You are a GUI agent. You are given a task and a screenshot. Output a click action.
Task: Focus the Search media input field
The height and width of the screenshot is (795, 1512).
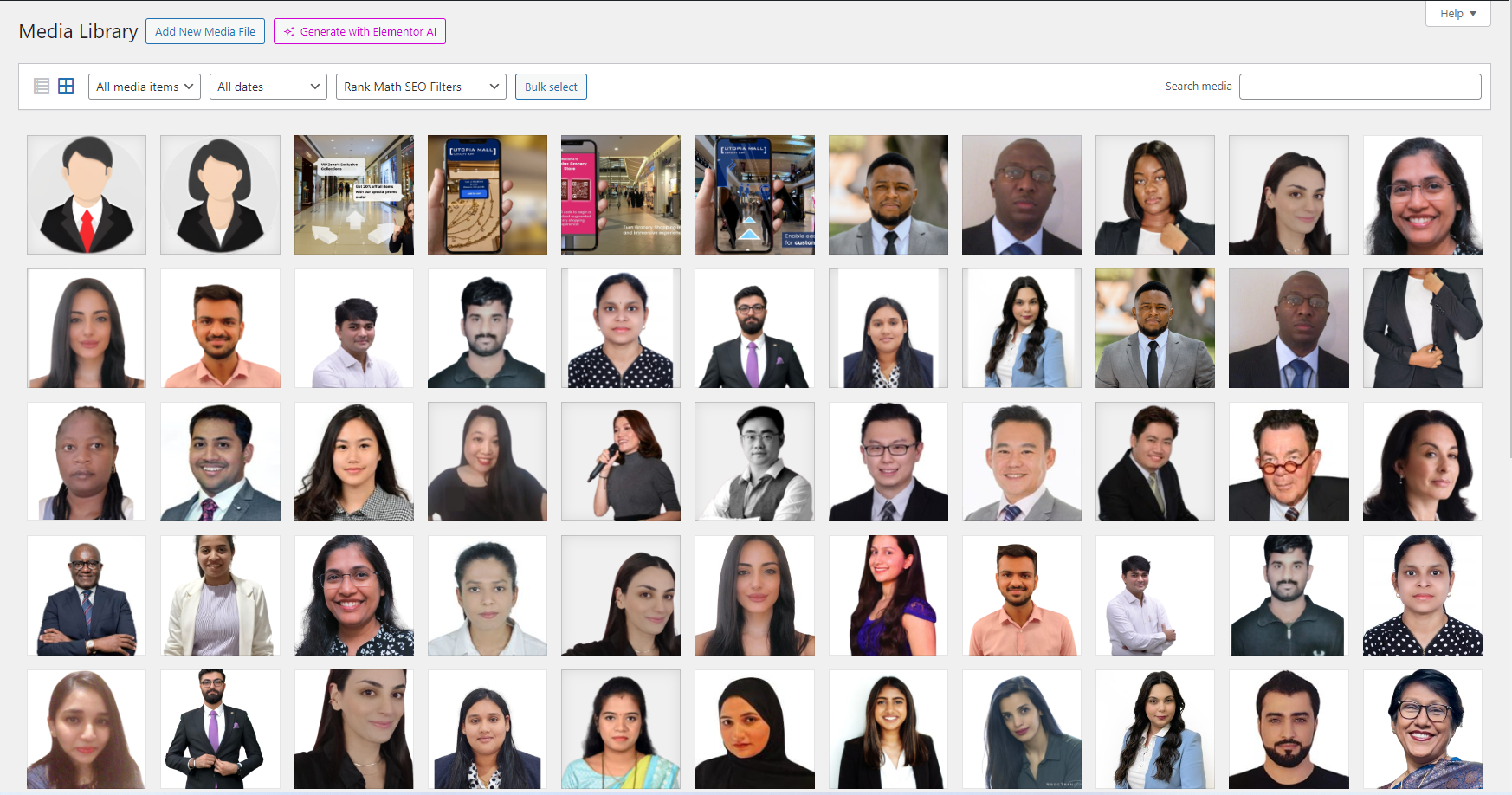(x=1360, y=87)
